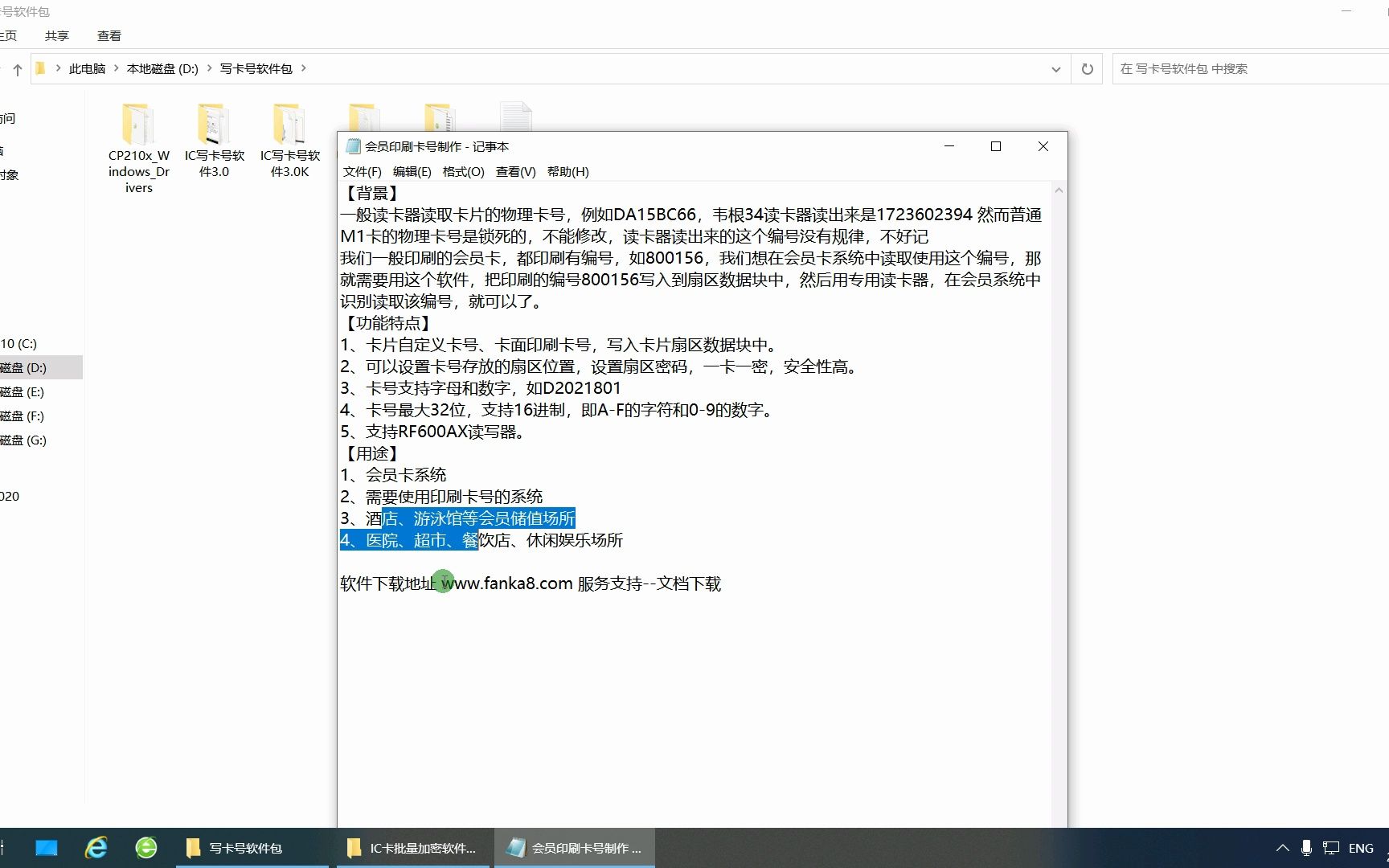
Task: Open the 帮助(H) menu in Notepad
Action: pyautogui.click(x=567, y=171)
